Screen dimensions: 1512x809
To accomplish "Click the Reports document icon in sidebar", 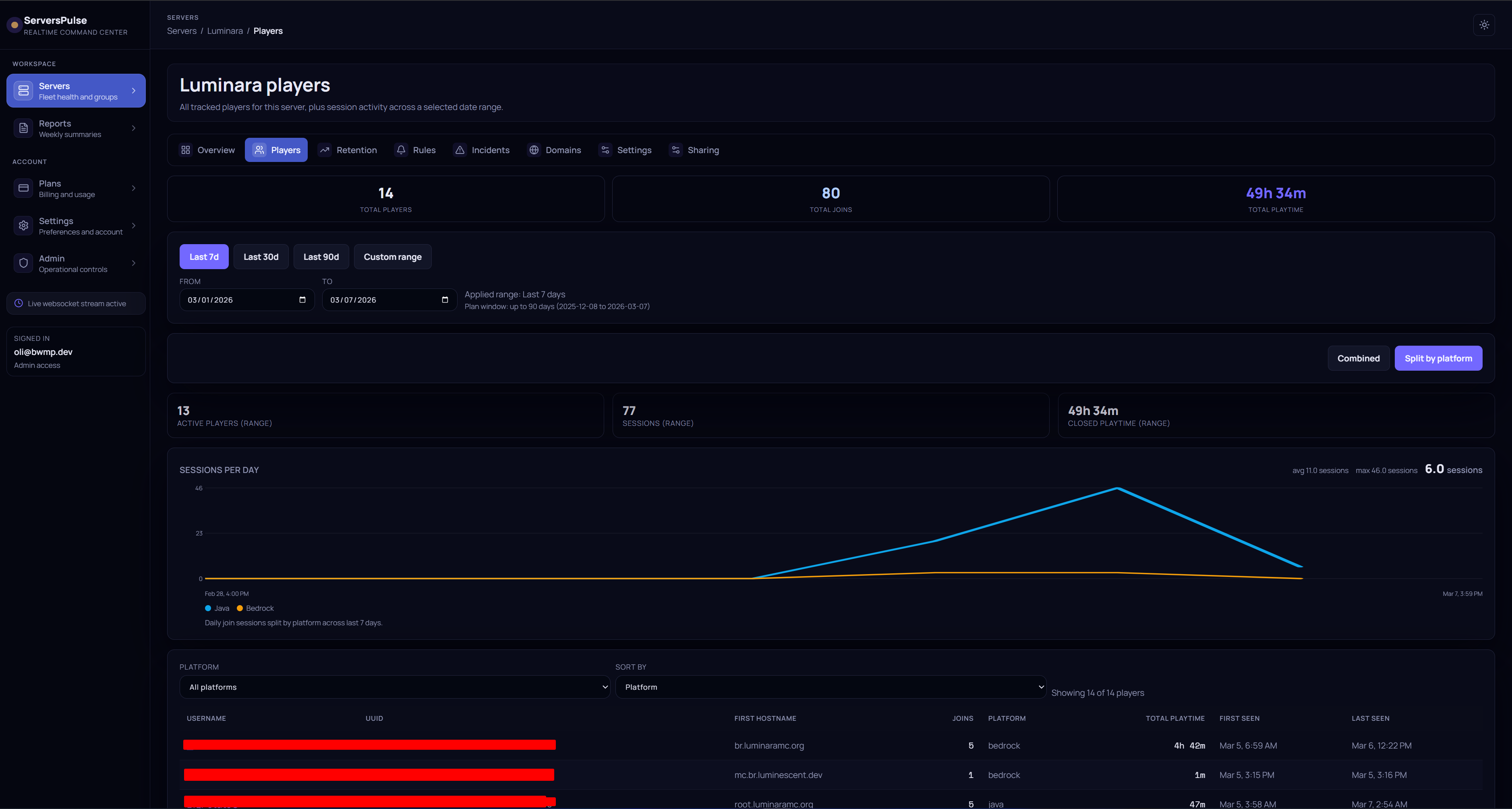I will 23,128.
